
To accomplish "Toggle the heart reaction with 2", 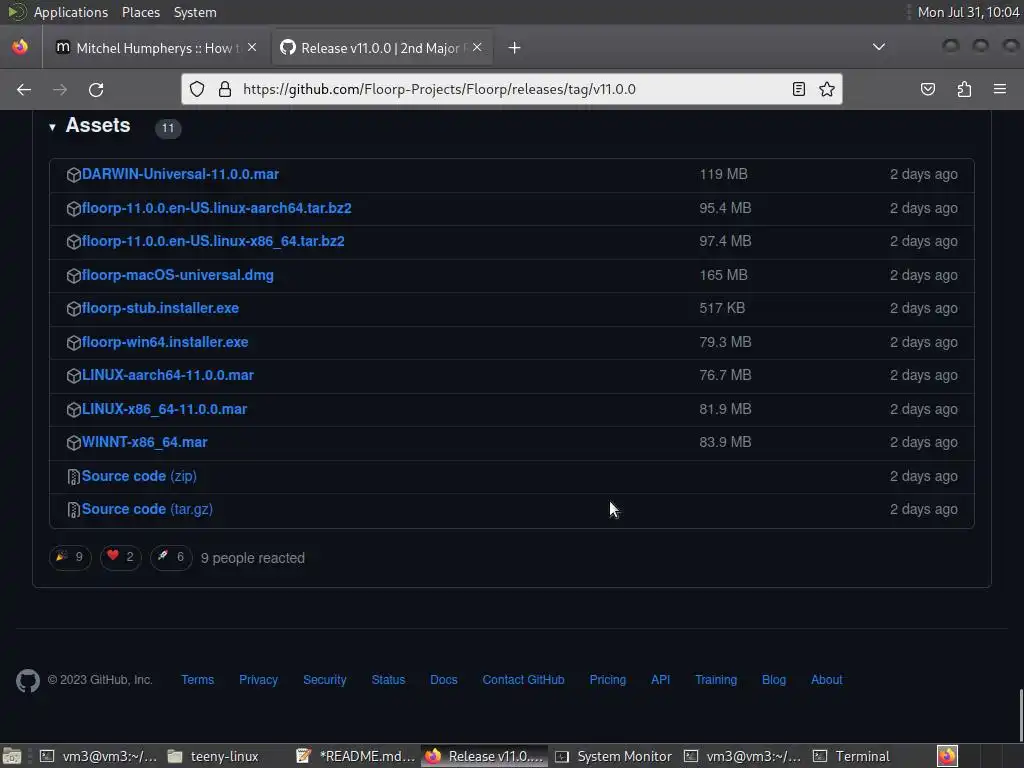I will pos(121,557).
